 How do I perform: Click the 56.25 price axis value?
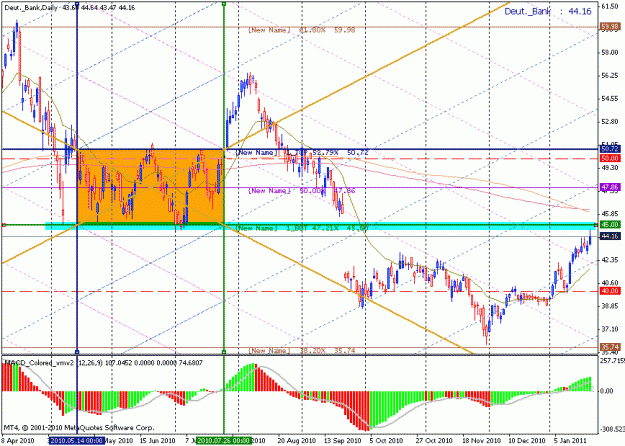[610, 76]
